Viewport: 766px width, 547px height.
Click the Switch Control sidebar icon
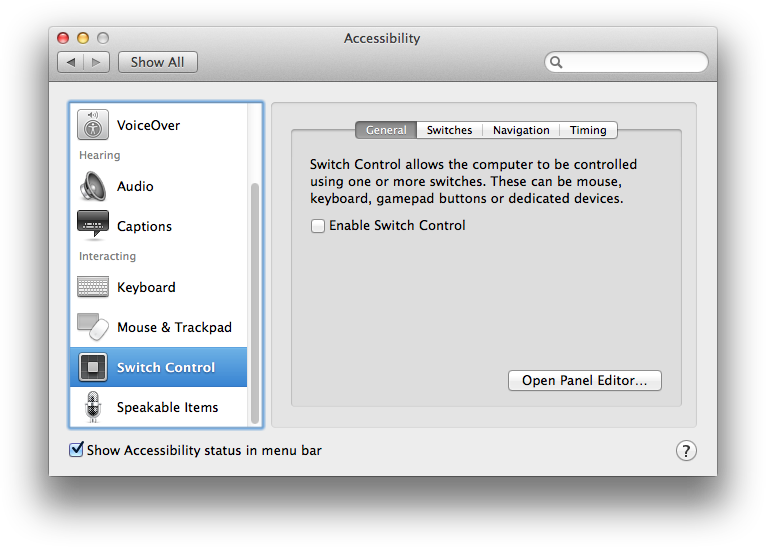coord(93,367)
